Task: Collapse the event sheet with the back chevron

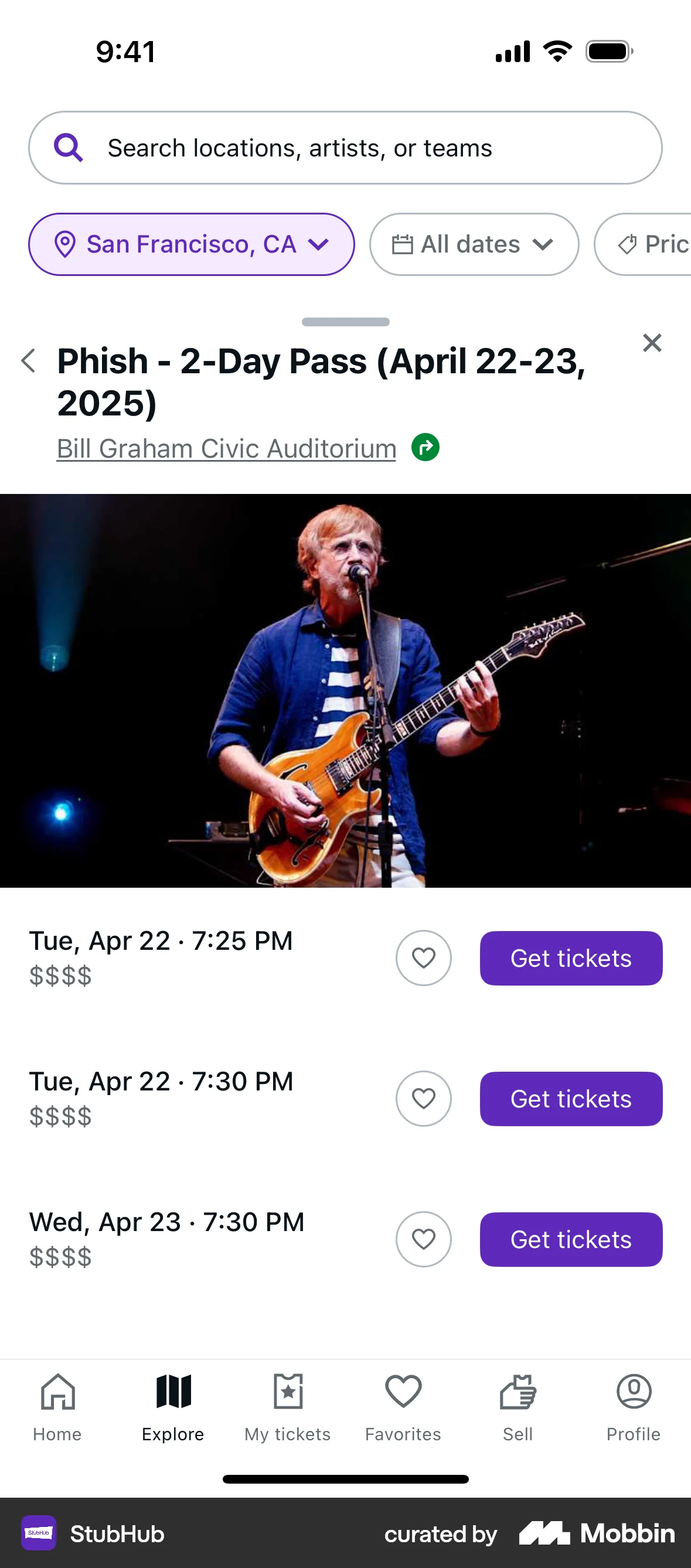Action: pos(29,360)
